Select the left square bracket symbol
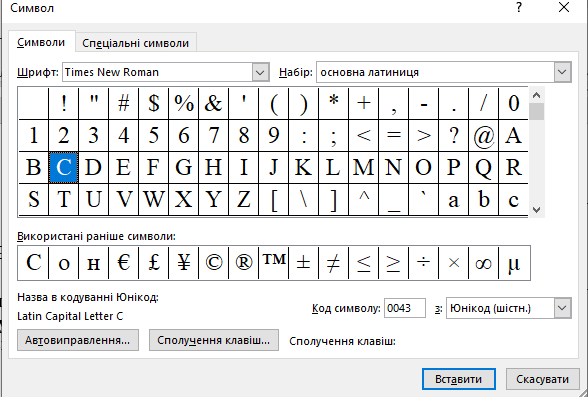Image resolution: width=588 pixels, height=397 pixels. pyautogui.click(x=274, y=199)
